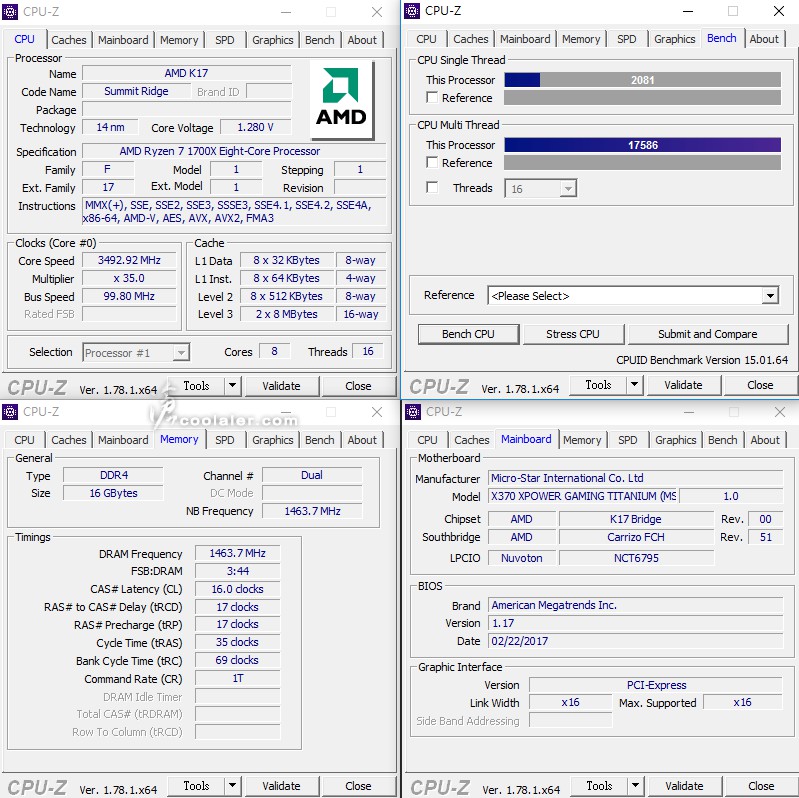Expand Tools dropdown arrow in the Bench window
799x798 pixels.
[634, 385]
